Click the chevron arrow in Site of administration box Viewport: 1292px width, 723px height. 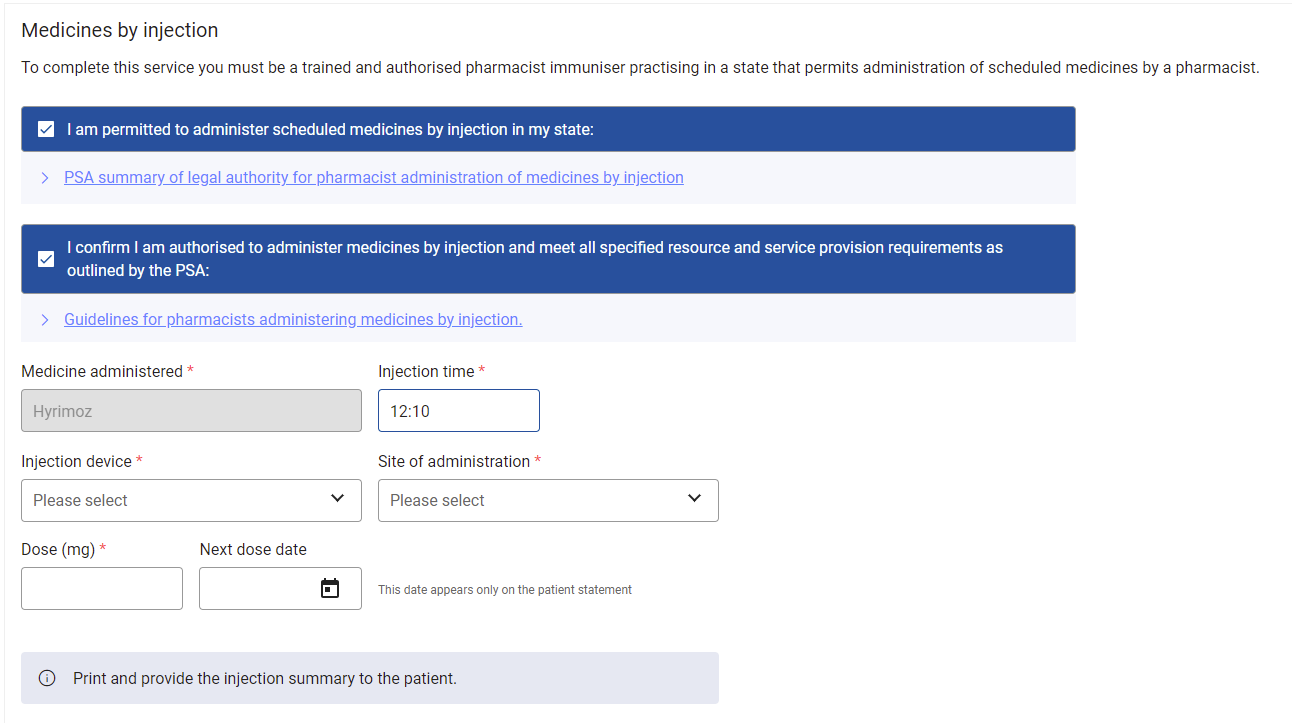pyautogui.click(x=695, y=499)
